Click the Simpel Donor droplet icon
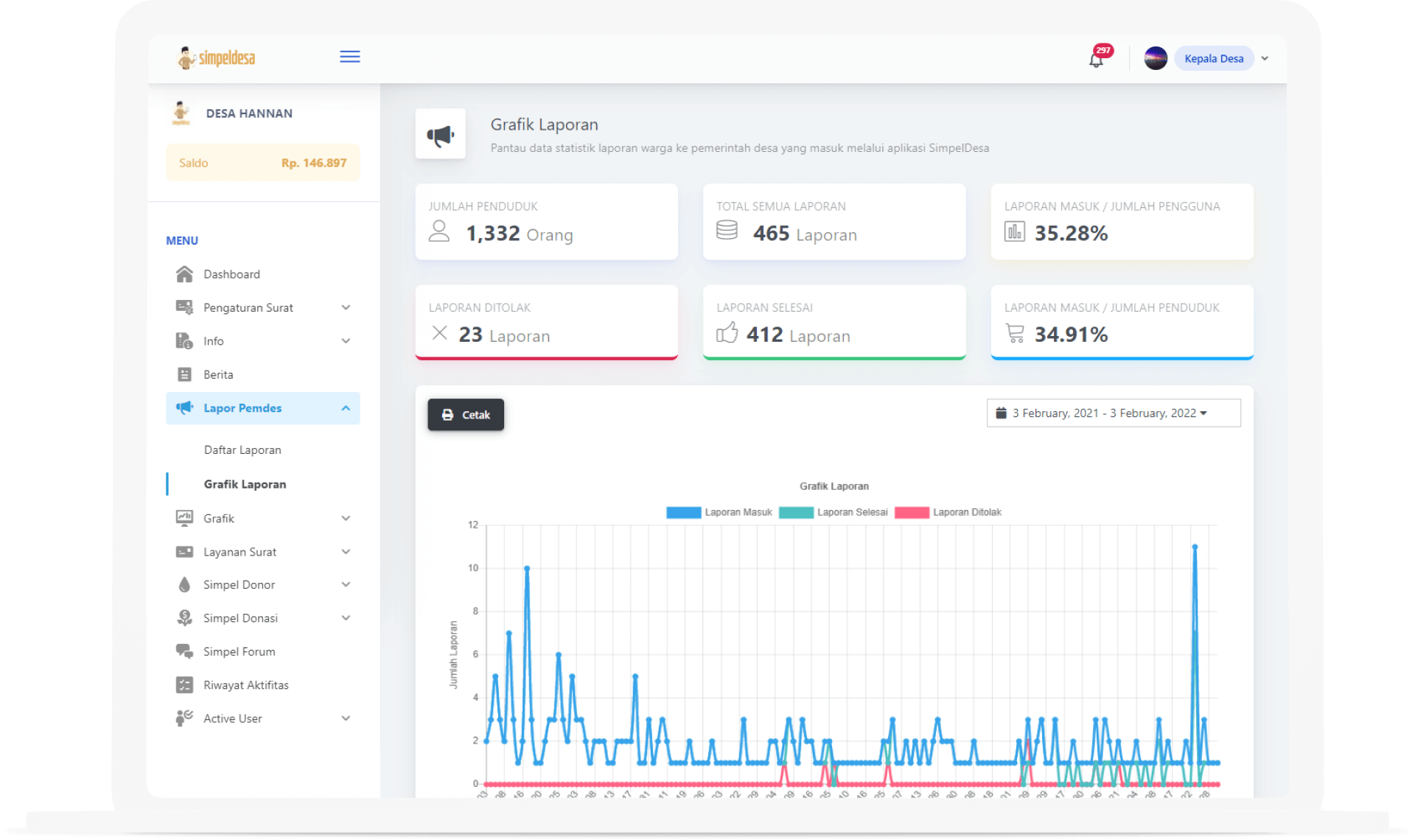1415x840 pixels. tap(184, 584)
